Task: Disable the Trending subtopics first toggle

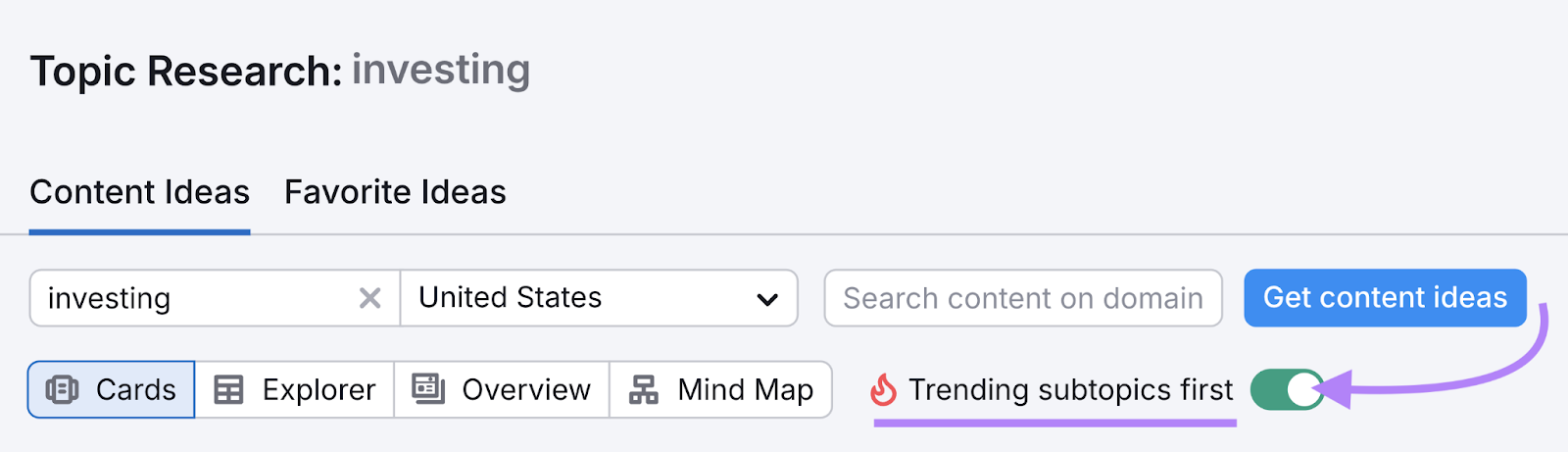Action: [x=1287, y=390]
